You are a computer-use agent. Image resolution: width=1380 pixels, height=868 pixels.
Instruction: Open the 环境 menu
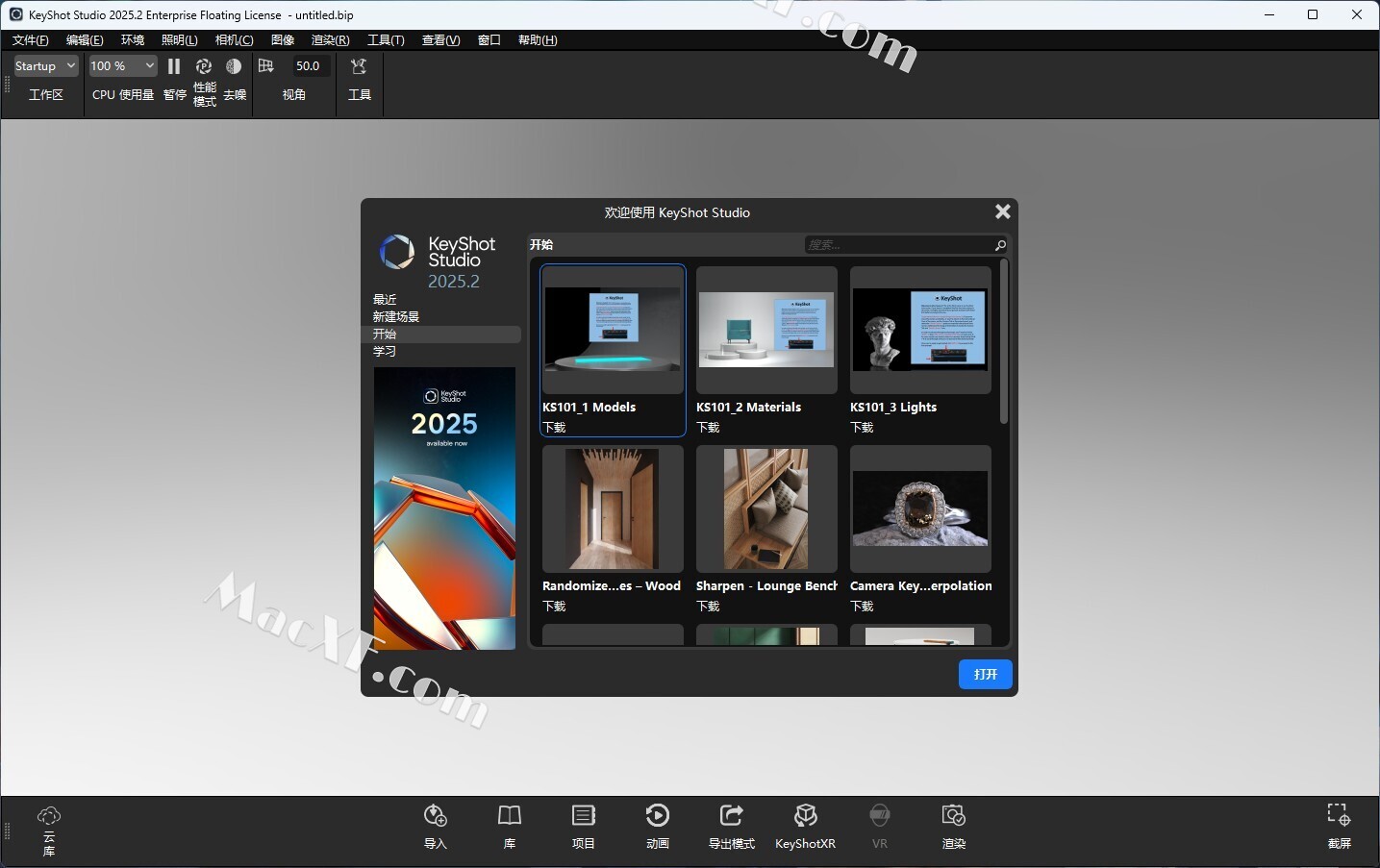pyautogui.click(x=133, y=39)
